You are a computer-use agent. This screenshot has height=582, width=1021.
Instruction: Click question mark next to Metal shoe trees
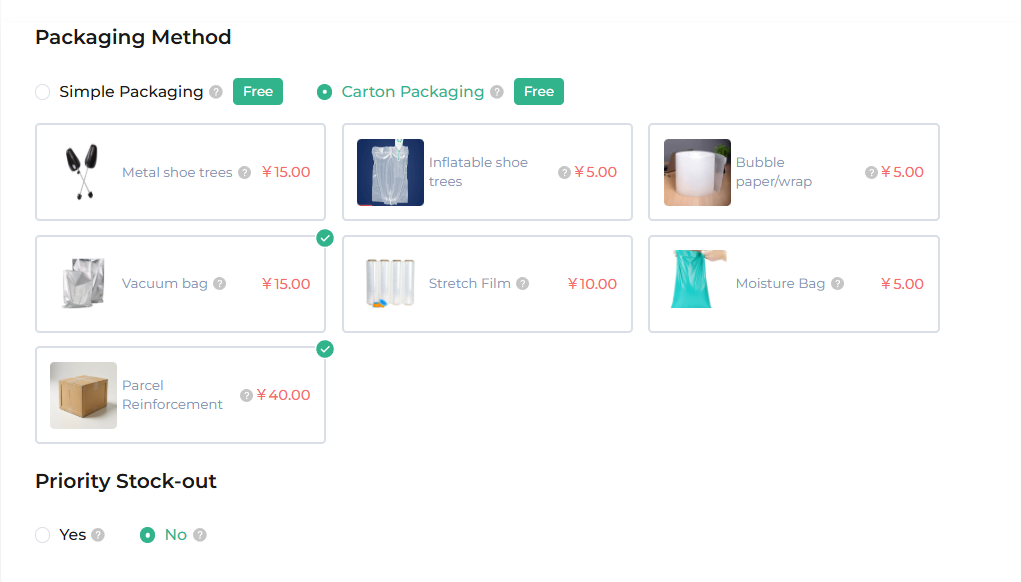pyautogui.click(x=244, y=173)
